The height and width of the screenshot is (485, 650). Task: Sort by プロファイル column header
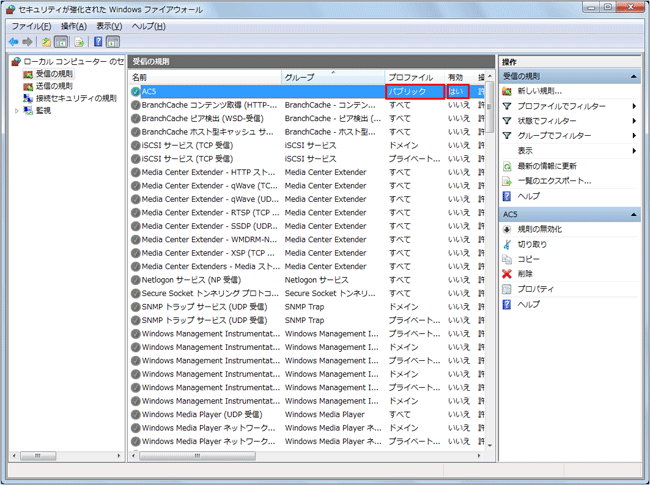tap(415, 78)
